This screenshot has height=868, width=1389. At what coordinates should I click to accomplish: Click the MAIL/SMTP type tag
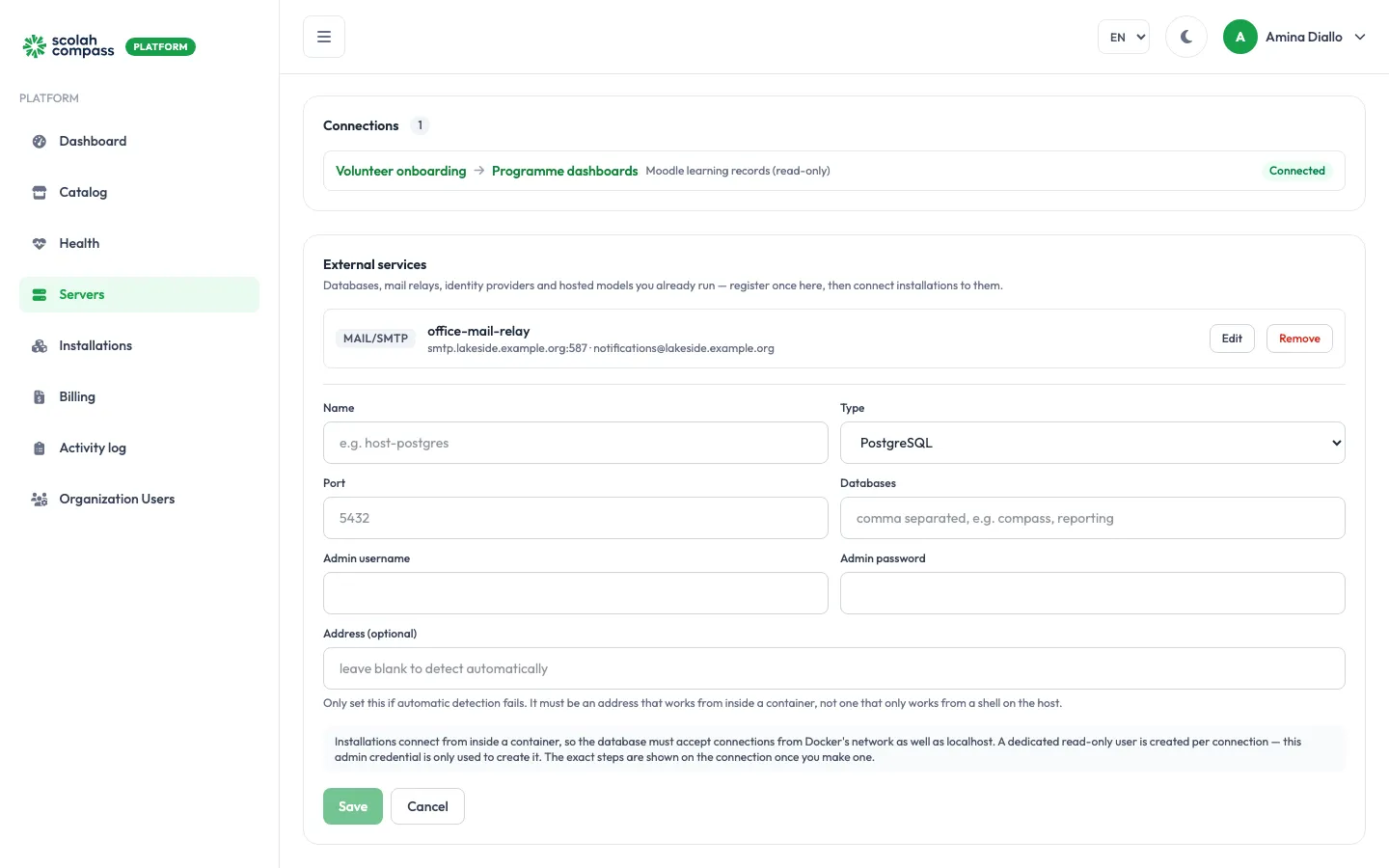(375, 339)
